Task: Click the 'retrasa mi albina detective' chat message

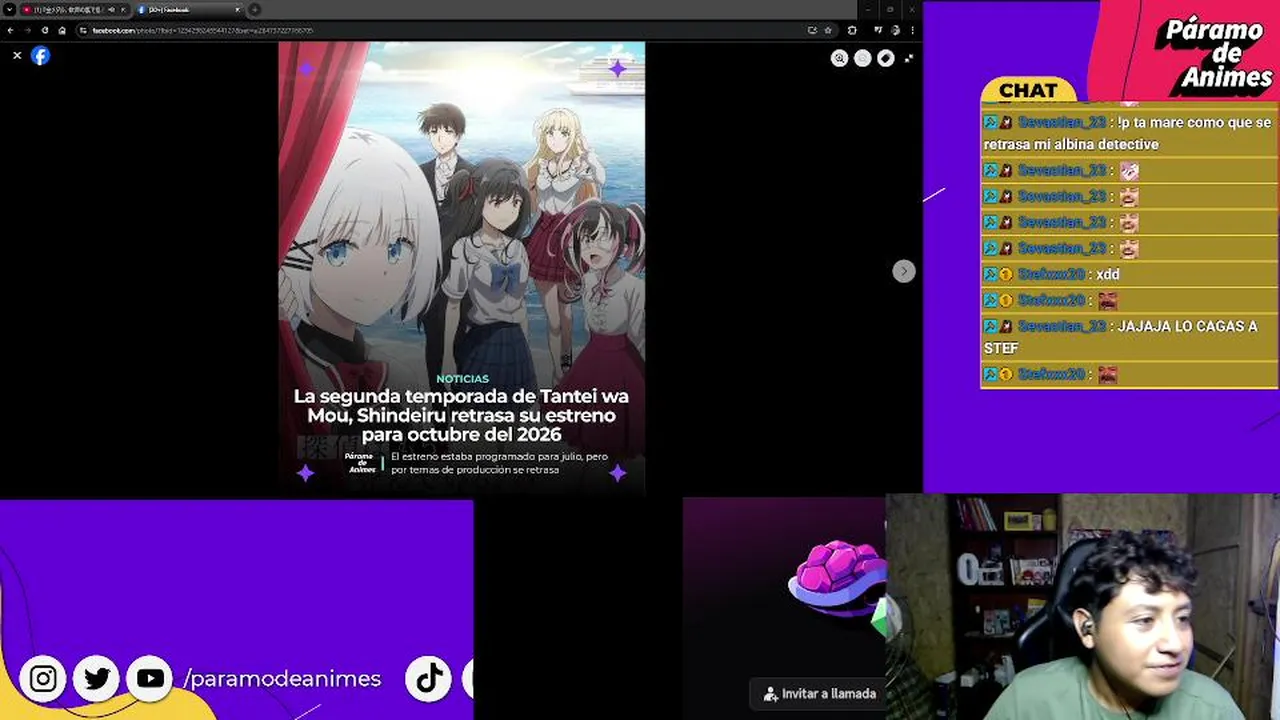Action: (1127, 133)
